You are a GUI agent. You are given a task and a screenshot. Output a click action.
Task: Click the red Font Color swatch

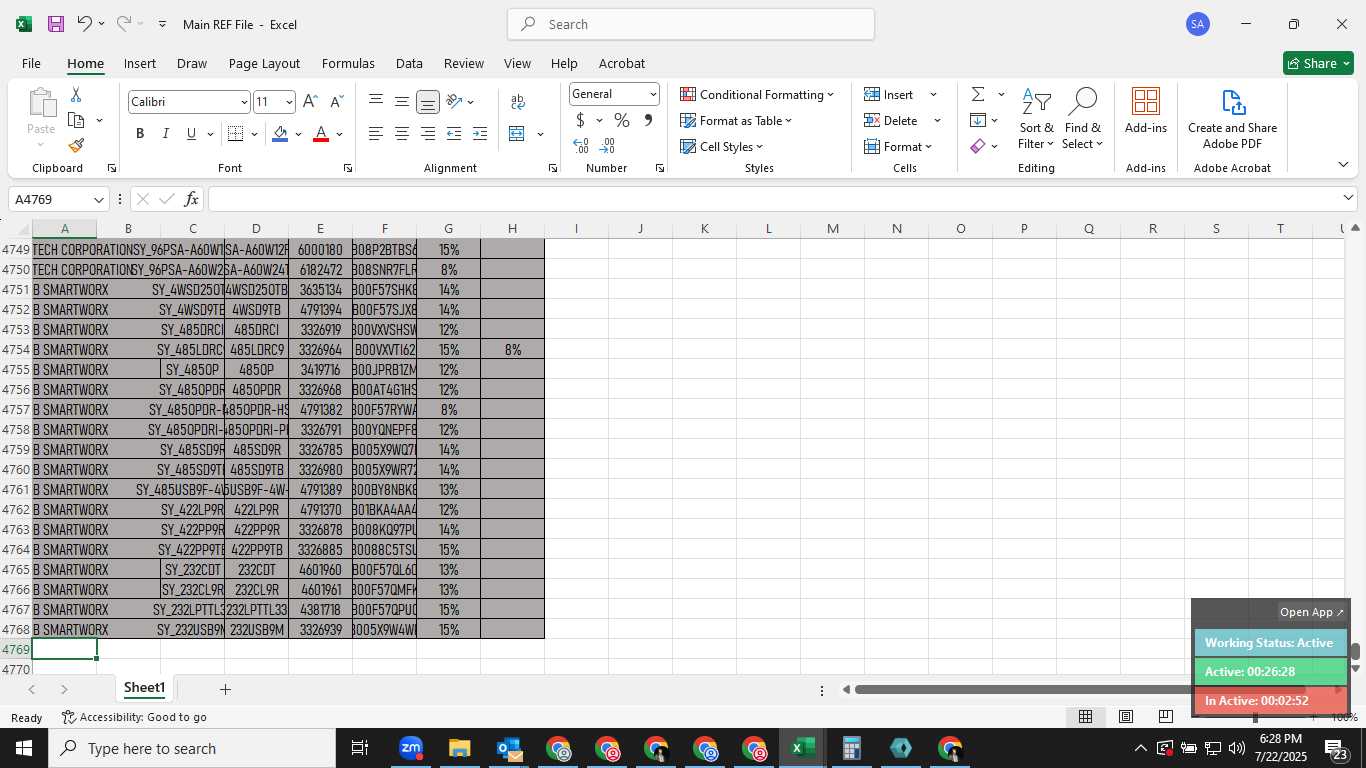pyautogui.click(x=321, y=134)
